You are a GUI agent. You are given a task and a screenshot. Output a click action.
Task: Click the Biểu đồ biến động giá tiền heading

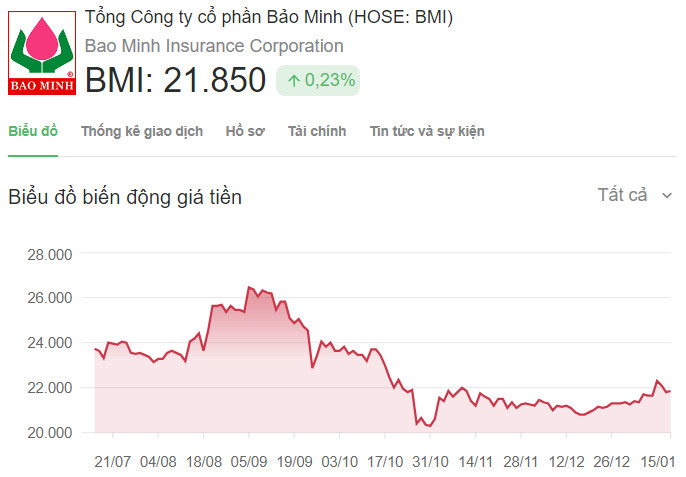pos(125,197)
